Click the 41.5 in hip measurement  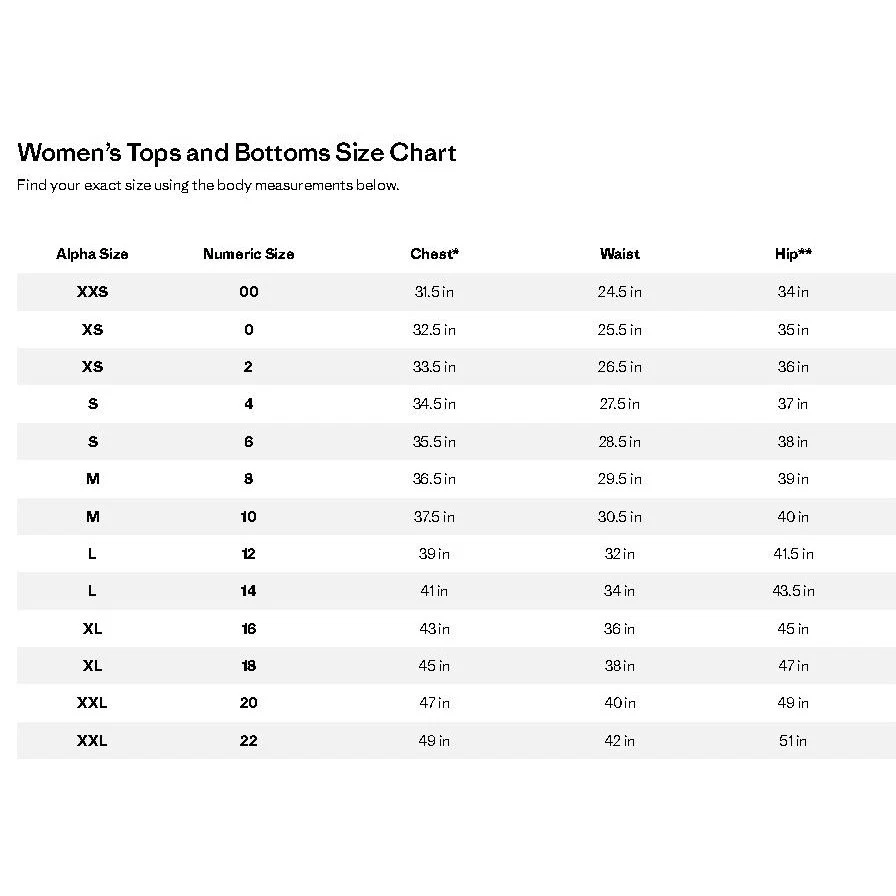click(x=793, y=554)
